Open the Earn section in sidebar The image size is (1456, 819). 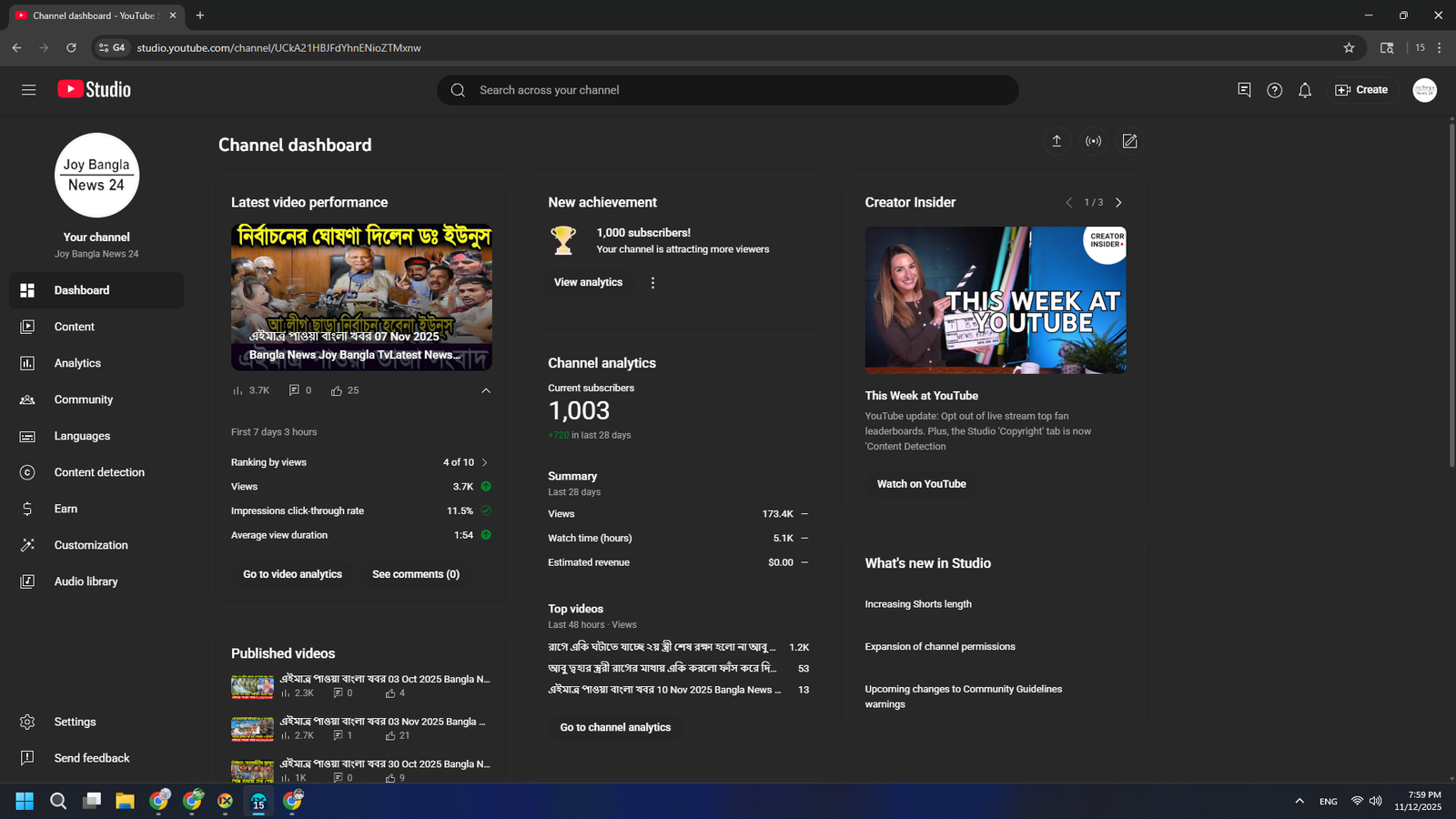click(x=66, y=509)
